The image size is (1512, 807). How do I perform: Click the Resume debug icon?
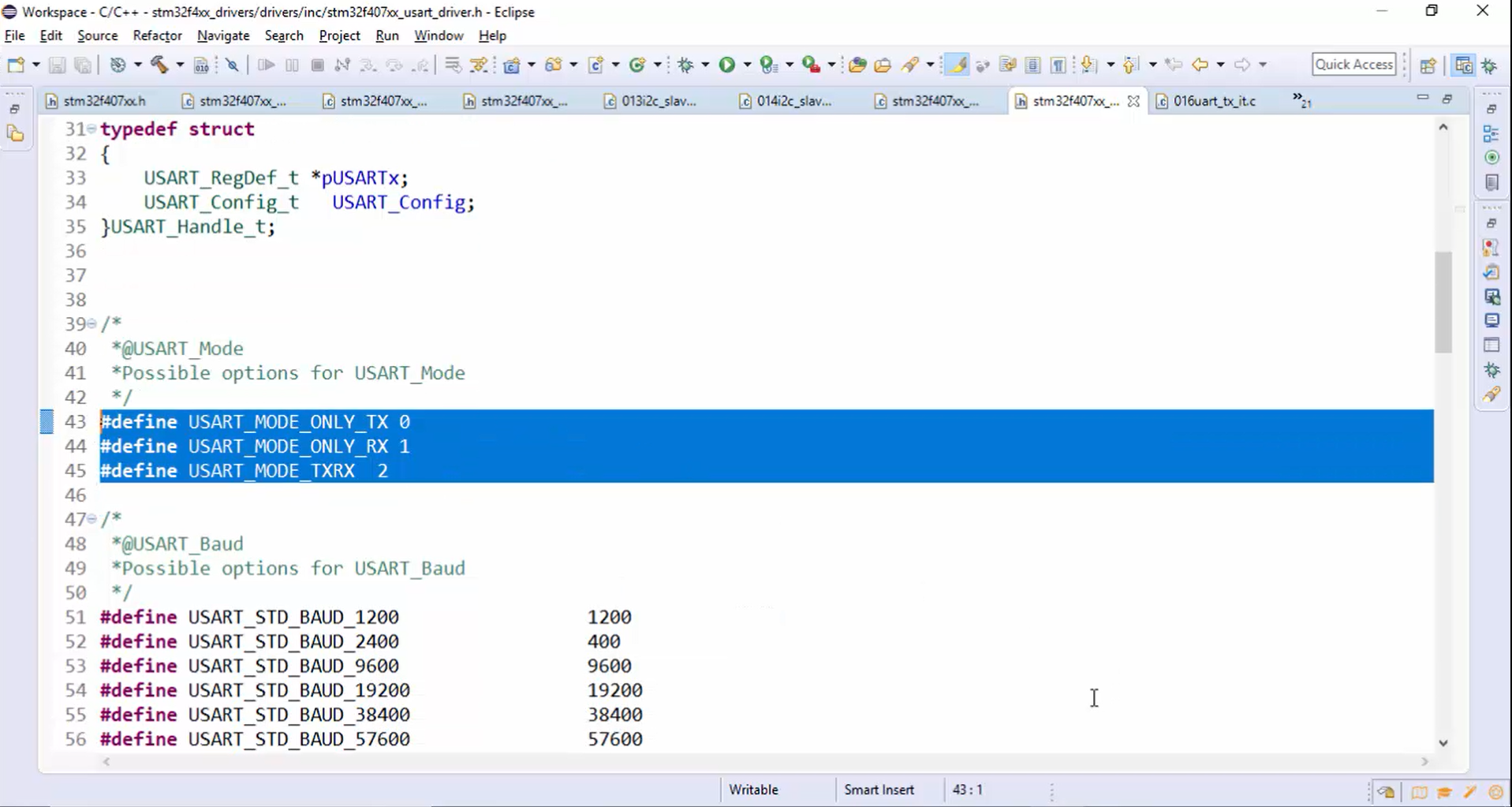coord(266,65)
